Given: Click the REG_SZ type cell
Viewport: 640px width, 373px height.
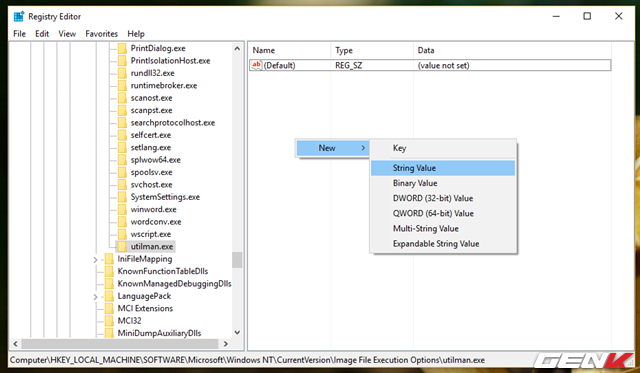Looking at the screenshot, I should (349, 65).
